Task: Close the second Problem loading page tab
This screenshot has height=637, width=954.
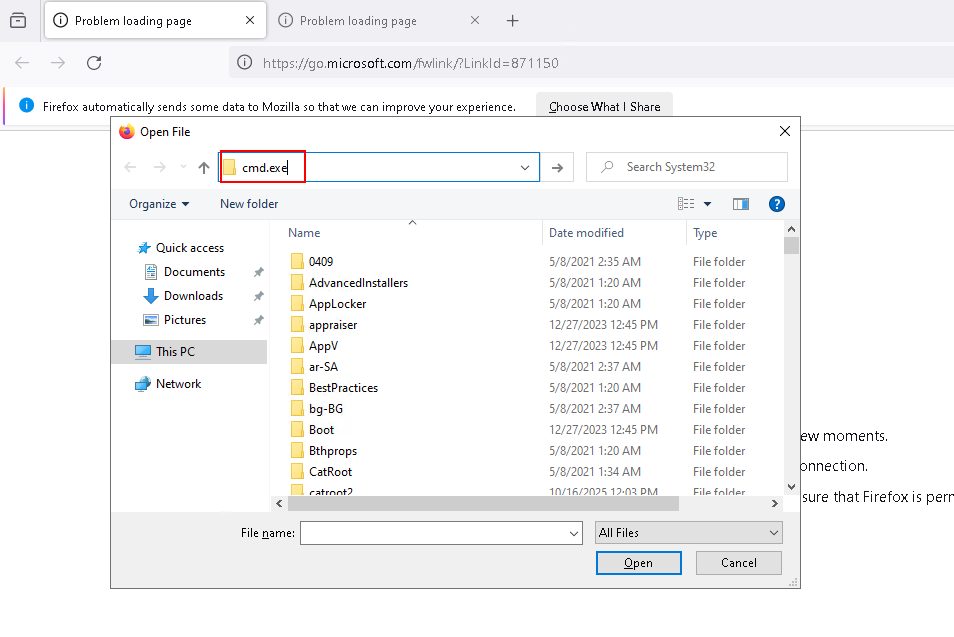Action: 475,20
